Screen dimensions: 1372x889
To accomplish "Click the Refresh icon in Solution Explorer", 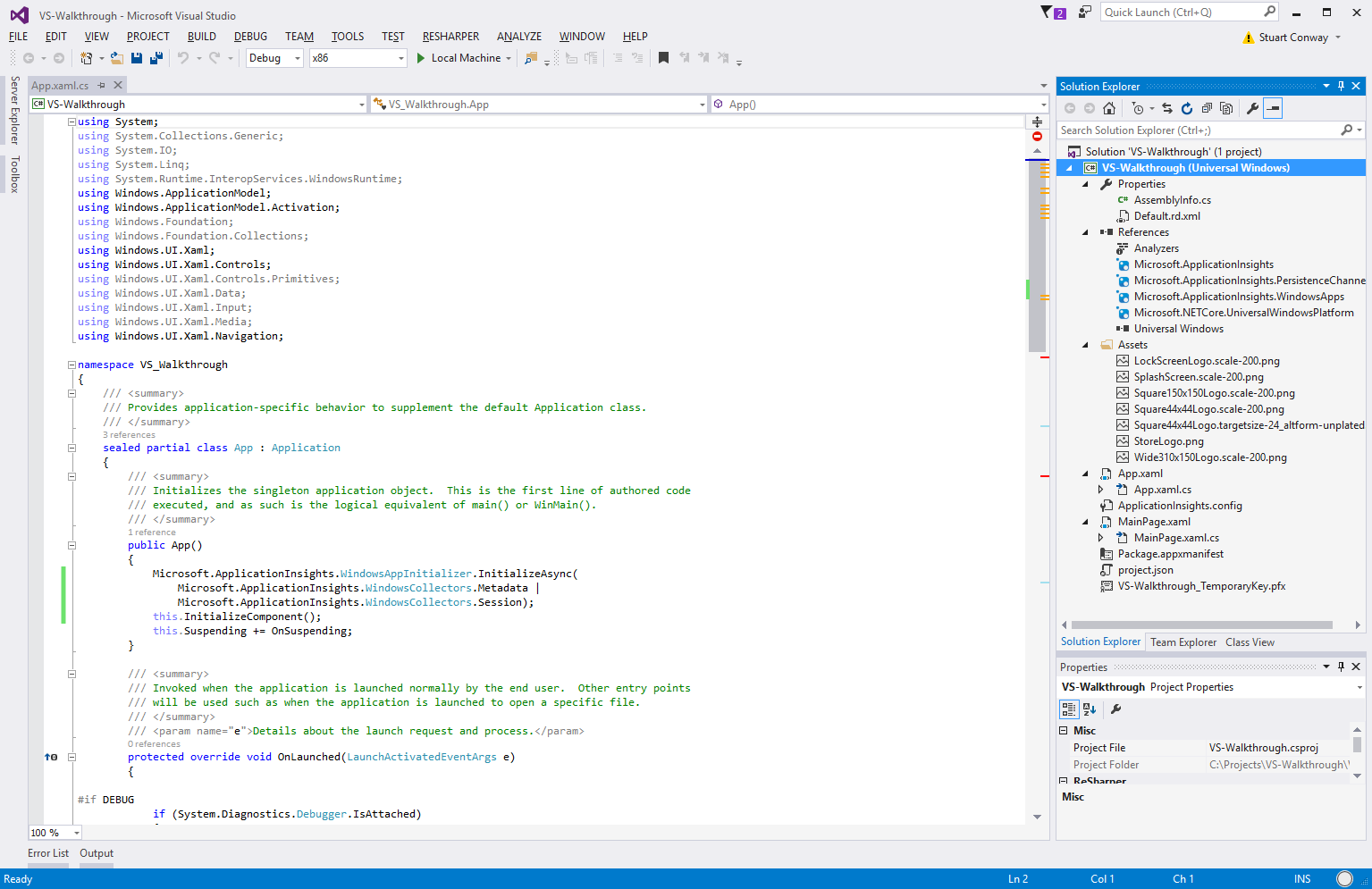I will [1187, 108].
